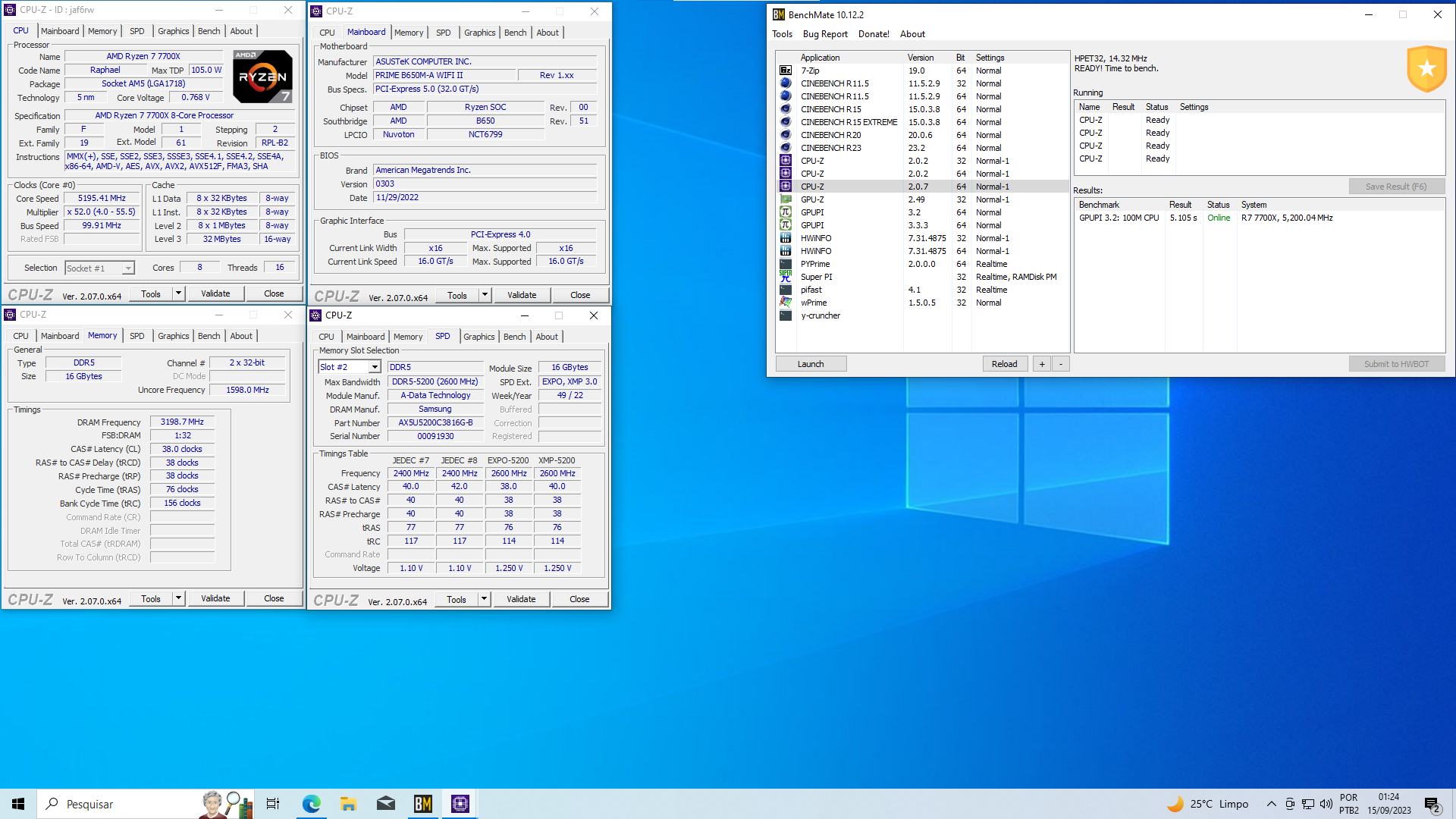Image resolution: width=1456 pixels, height=819 pixels.
Task: Expand Tools dropdown arrow in CPU-Z Memory window
Action: click(x=178, y=598)
